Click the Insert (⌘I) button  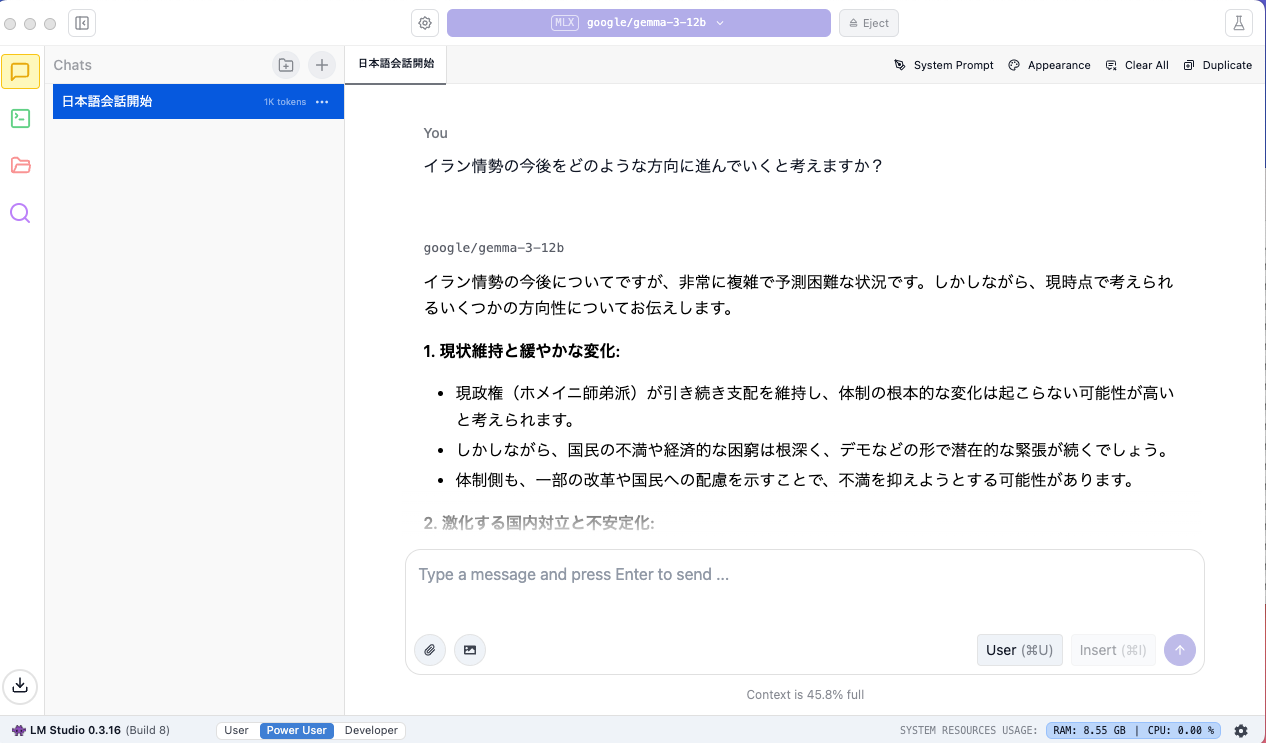[x=1113, y=650]
